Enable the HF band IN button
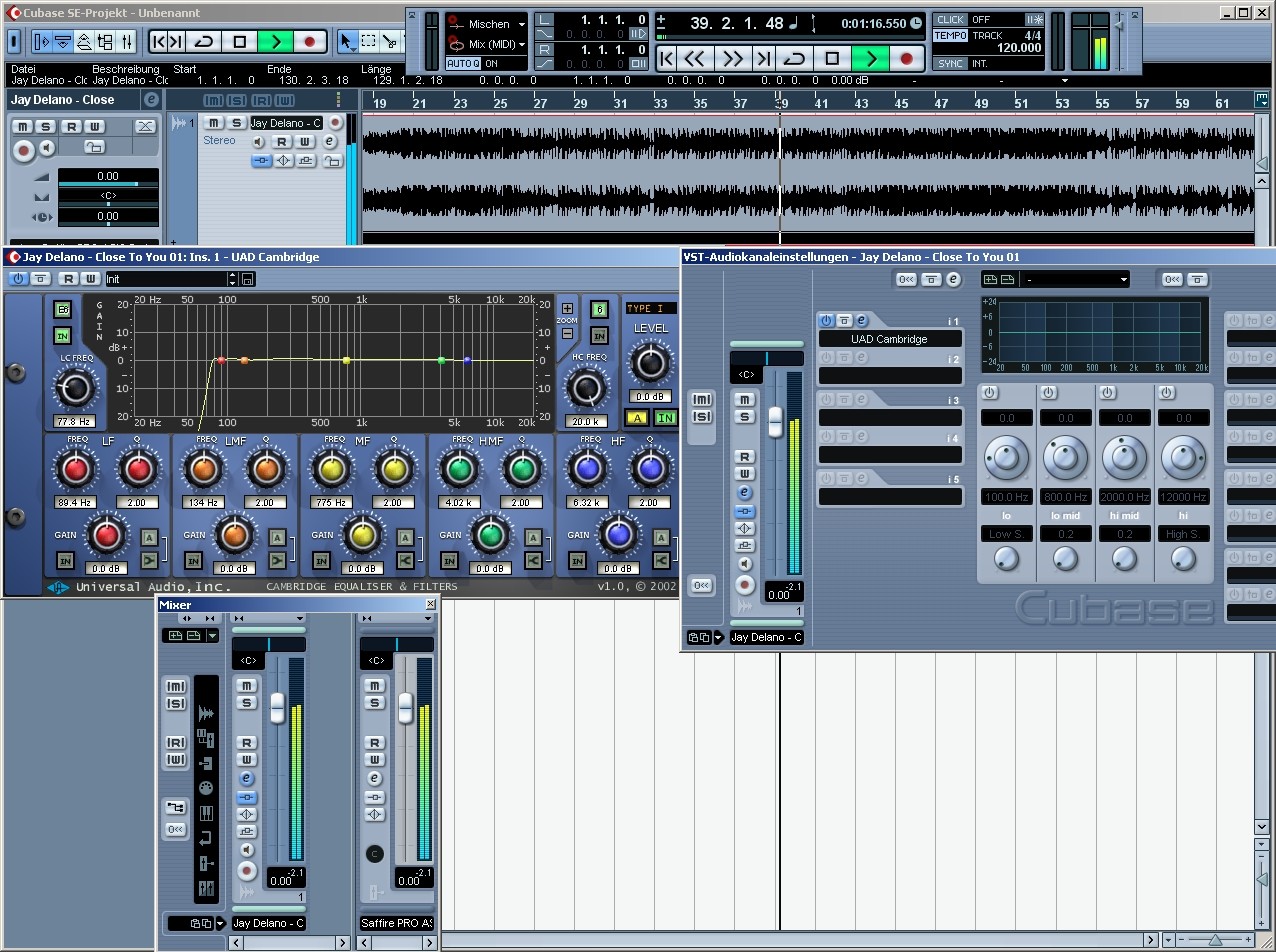1276x952 pixels. [x=577, y=561]
